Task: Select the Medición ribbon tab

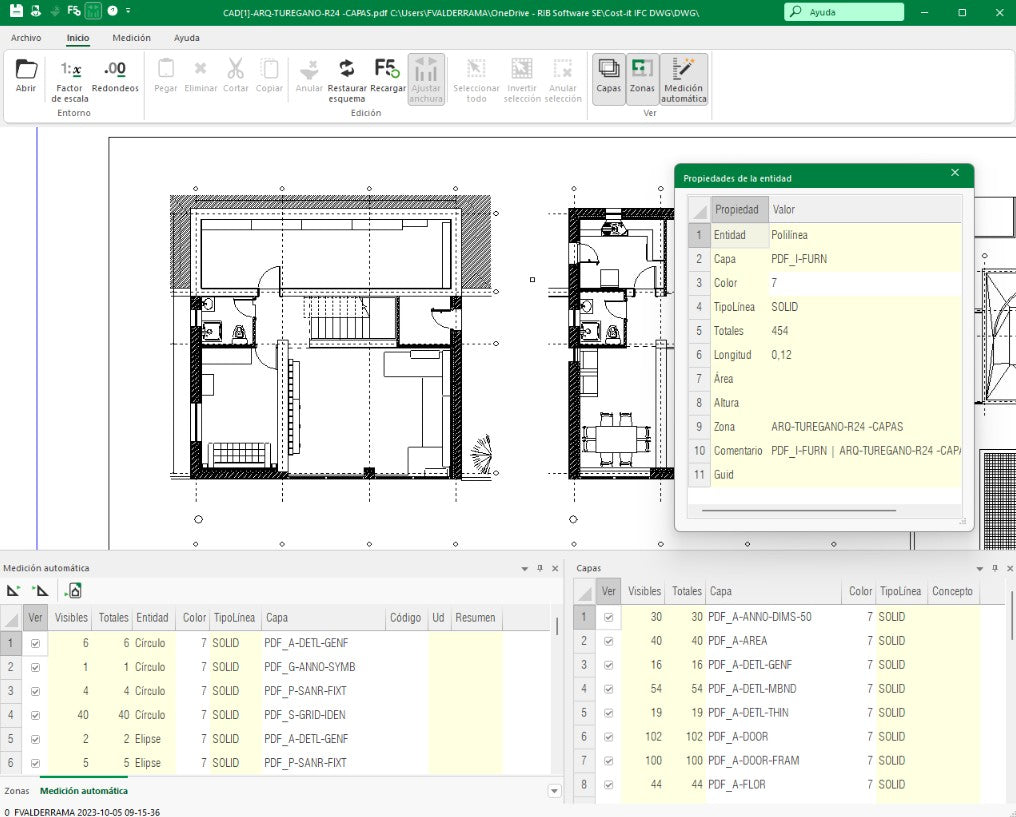Action: pos(132,38)
